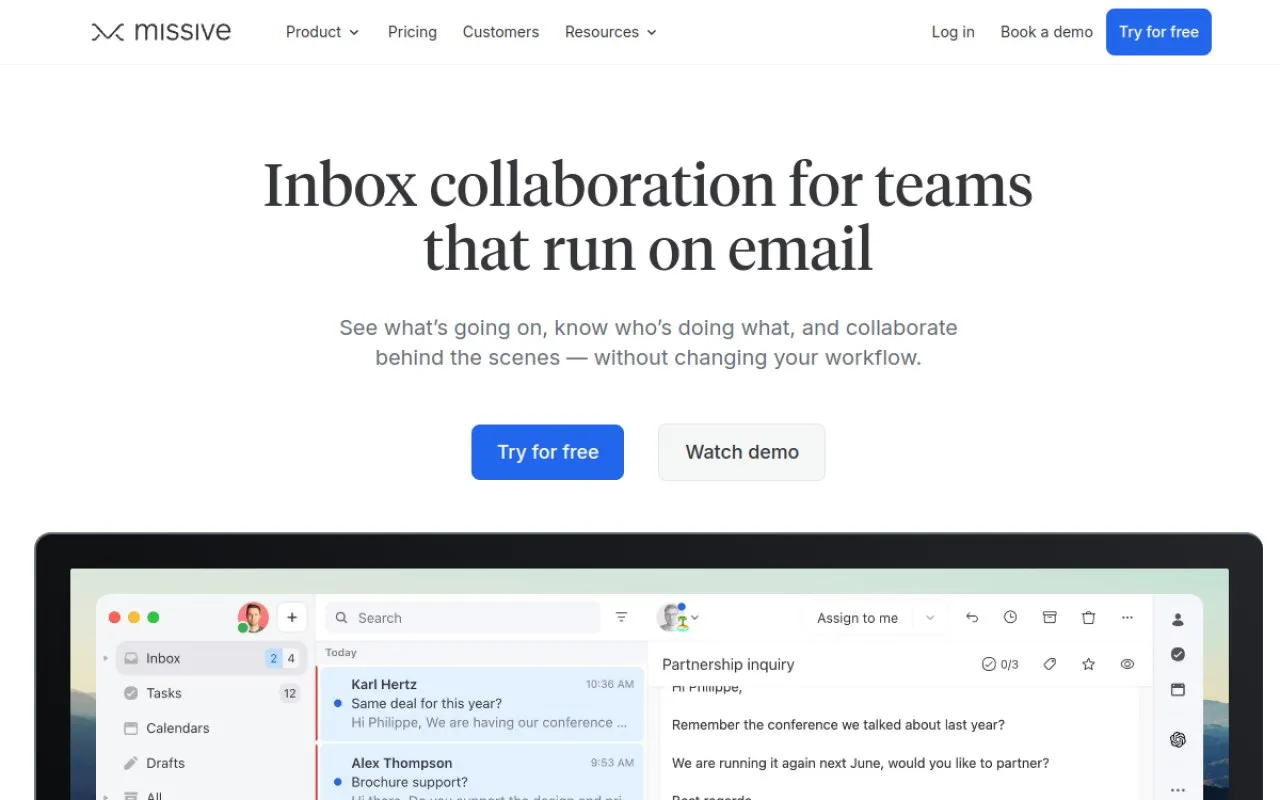Open the more options ellipsis in toolbar
Screen dimensions: 1280x800
[x=1127, y=618]
